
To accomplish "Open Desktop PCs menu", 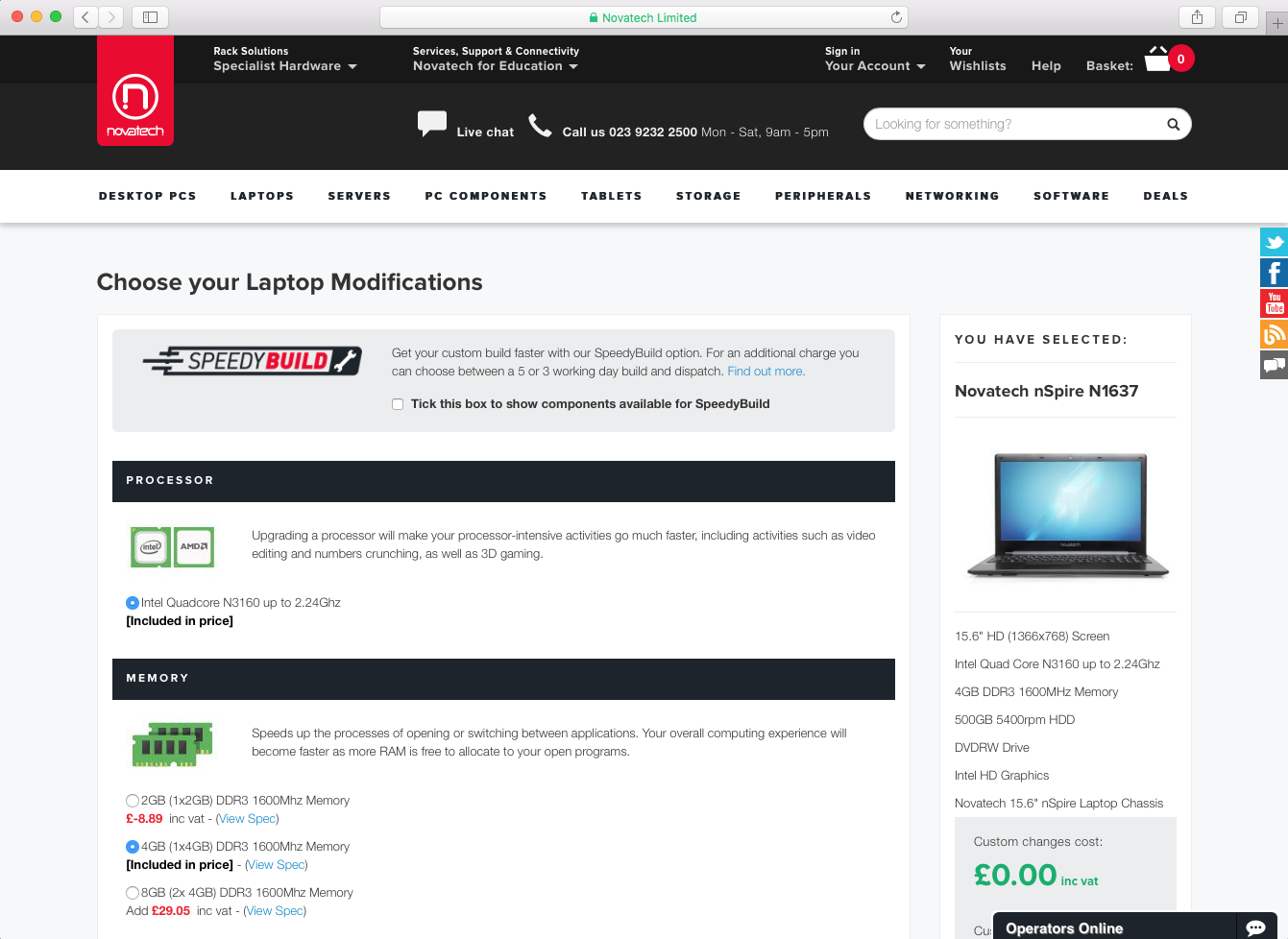I will tap(148, 196).
